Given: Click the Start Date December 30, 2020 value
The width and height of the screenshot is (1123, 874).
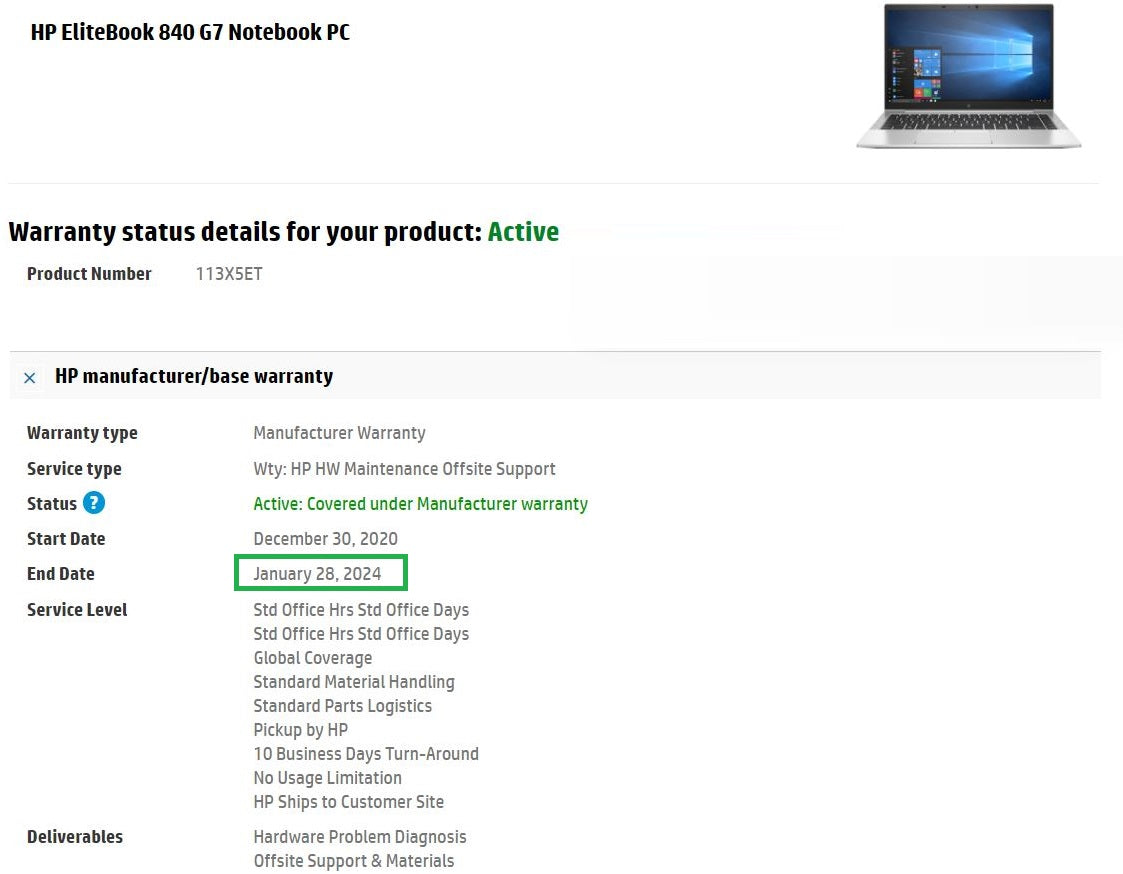Looking at the screenshot, I should (x=325, y=538).
